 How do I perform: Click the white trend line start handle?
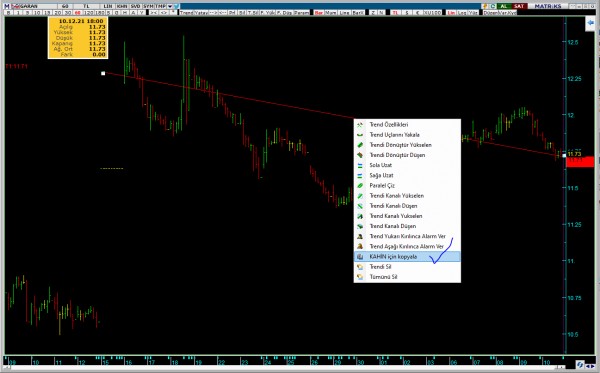103,73
